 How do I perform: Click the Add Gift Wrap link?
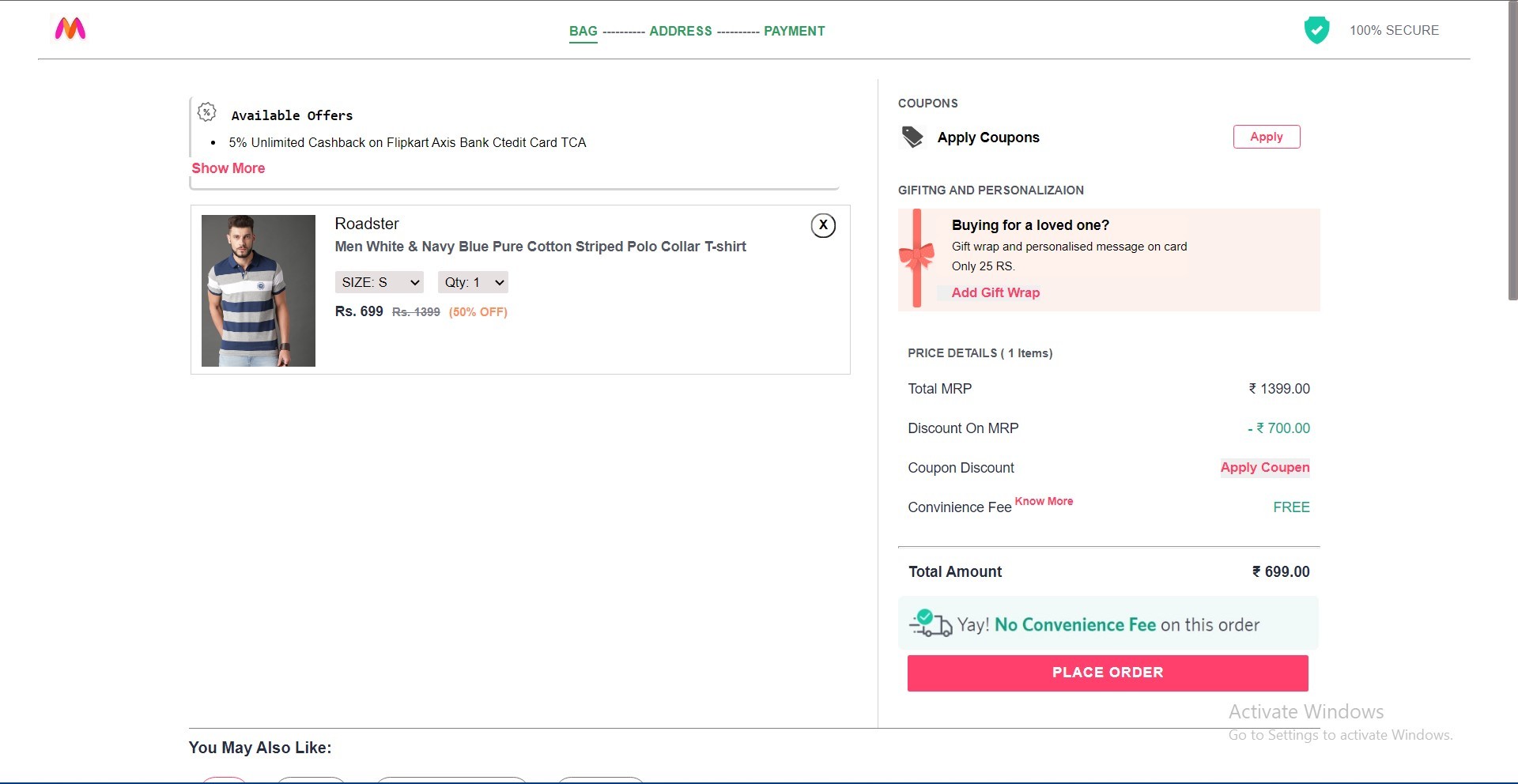(x=995, y=292)
